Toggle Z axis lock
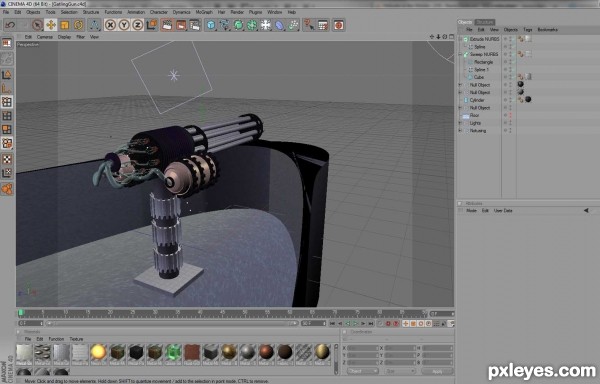Screen dimensions: 600x384 point(137,25)
